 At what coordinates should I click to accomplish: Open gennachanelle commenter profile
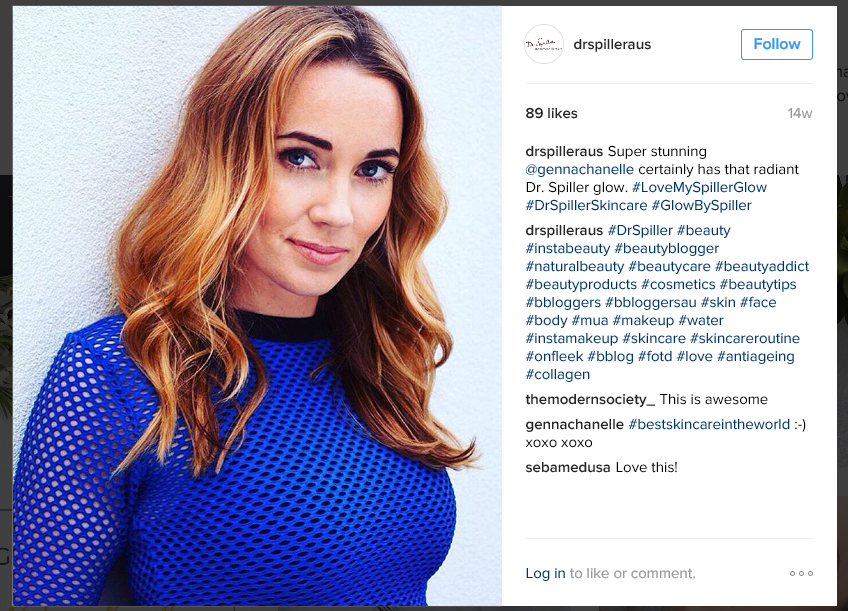[574, 424]
